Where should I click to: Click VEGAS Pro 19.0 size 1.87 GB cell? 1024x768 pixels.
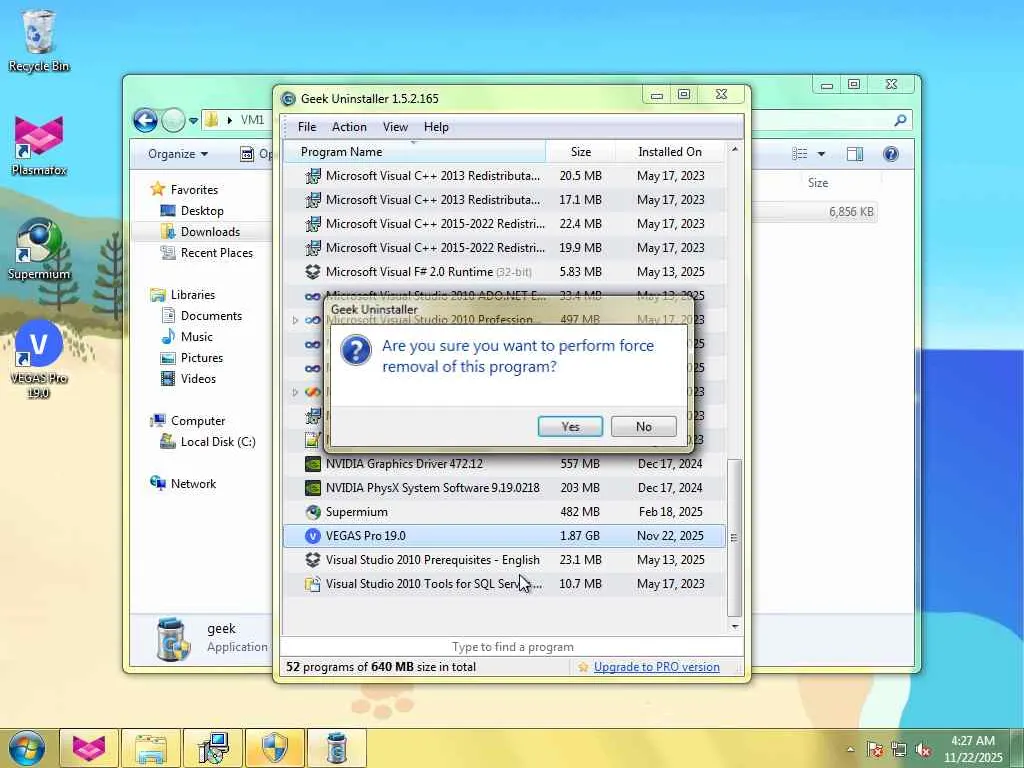point(580,536)
